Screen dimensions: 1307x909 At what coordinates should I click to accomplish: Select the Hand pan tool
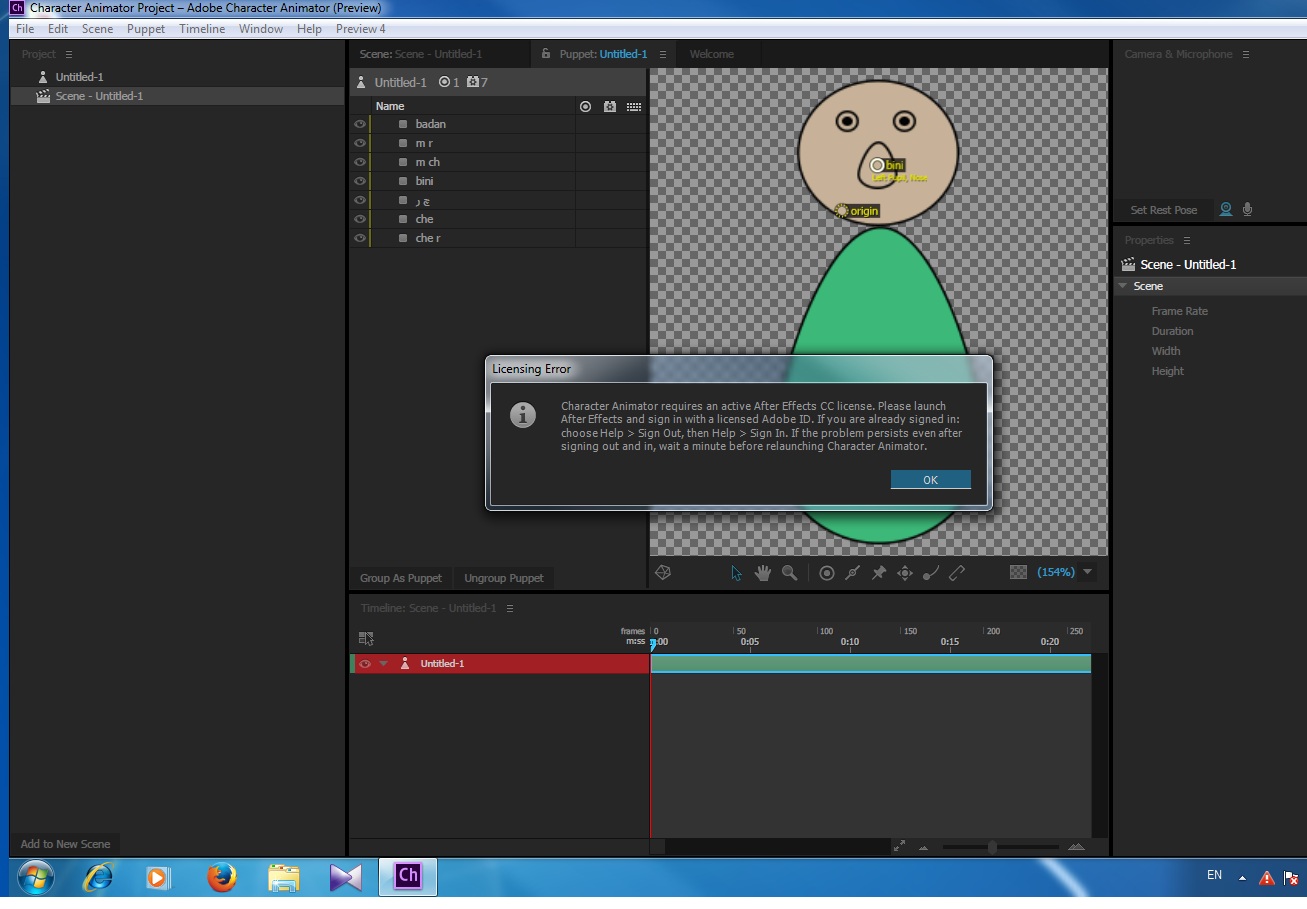click(763, 573)
